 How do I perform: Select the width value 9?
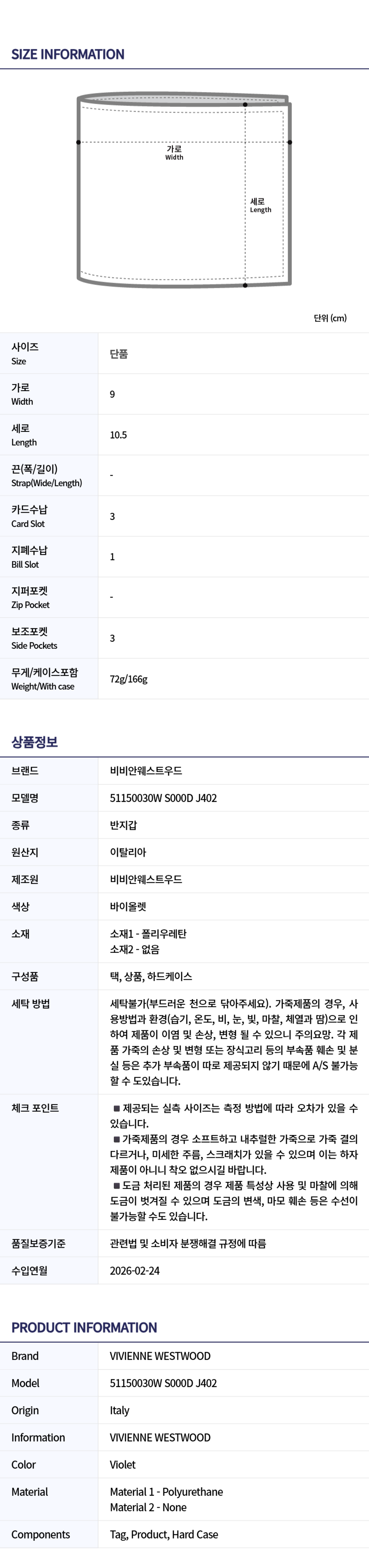[x=112, y=394]
